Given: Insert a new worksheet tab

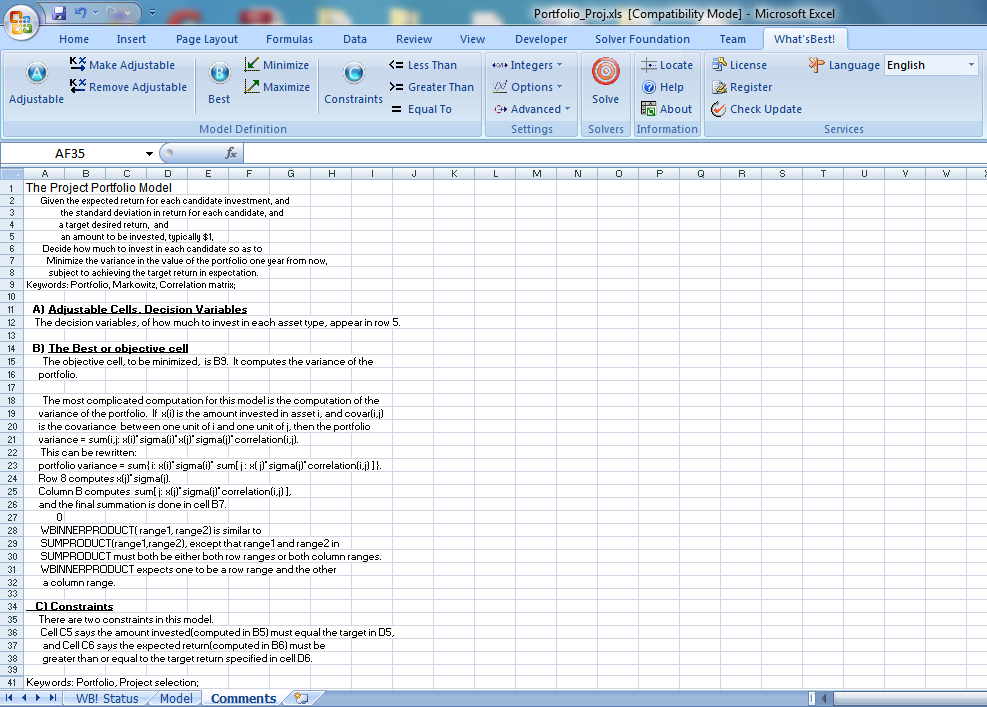Looking at the screenshot, I should click(x=302, y=698).
